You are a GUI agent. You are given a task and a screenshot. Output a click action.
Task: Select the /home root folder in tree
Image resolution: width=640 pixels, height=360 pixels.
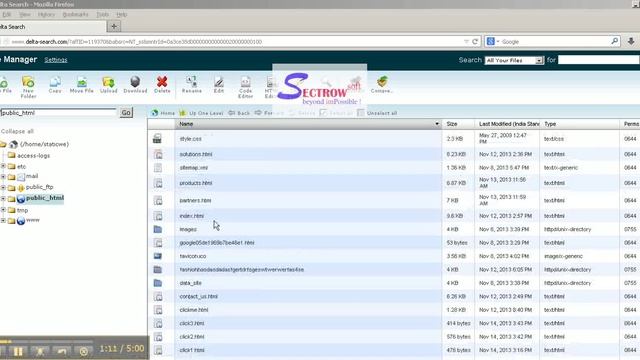point(44,144)
